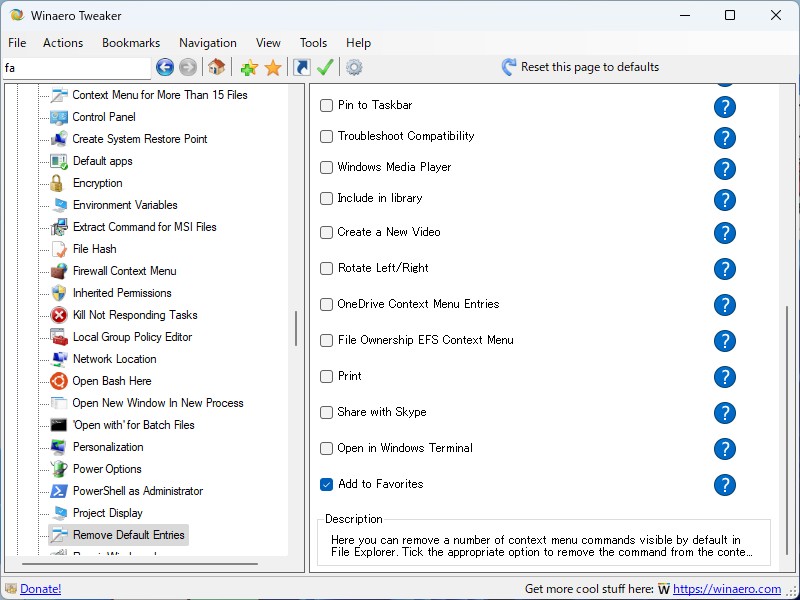Open settings with the gear icon
The width and height of the screenshot is (800, 600).
(354, 67)
